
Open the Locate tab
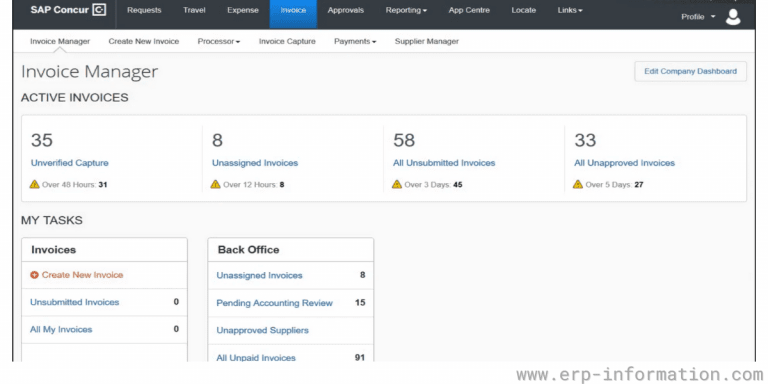click(x=524, y=10)
